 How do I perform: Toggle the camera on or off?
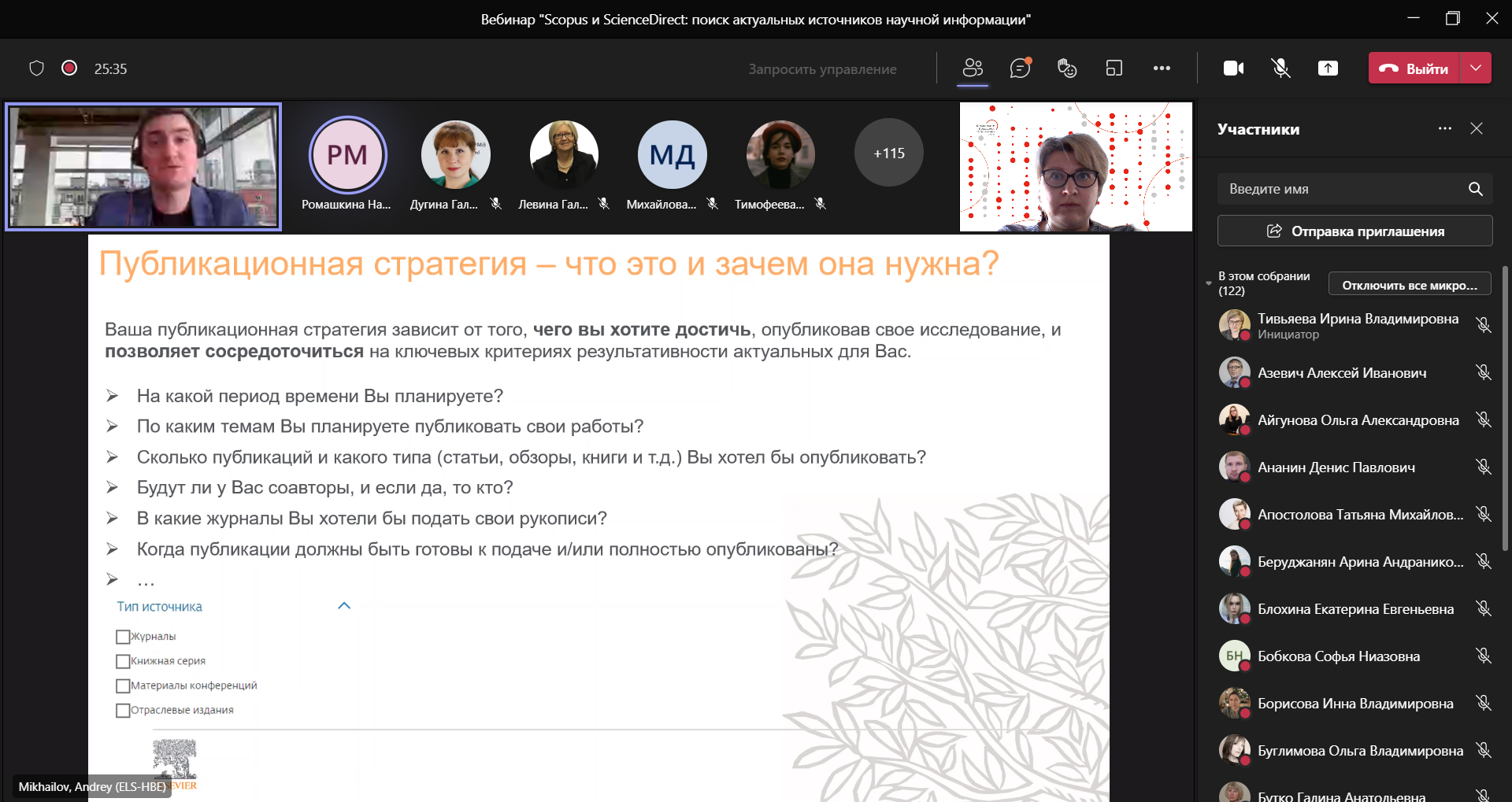pos(1233,68)
